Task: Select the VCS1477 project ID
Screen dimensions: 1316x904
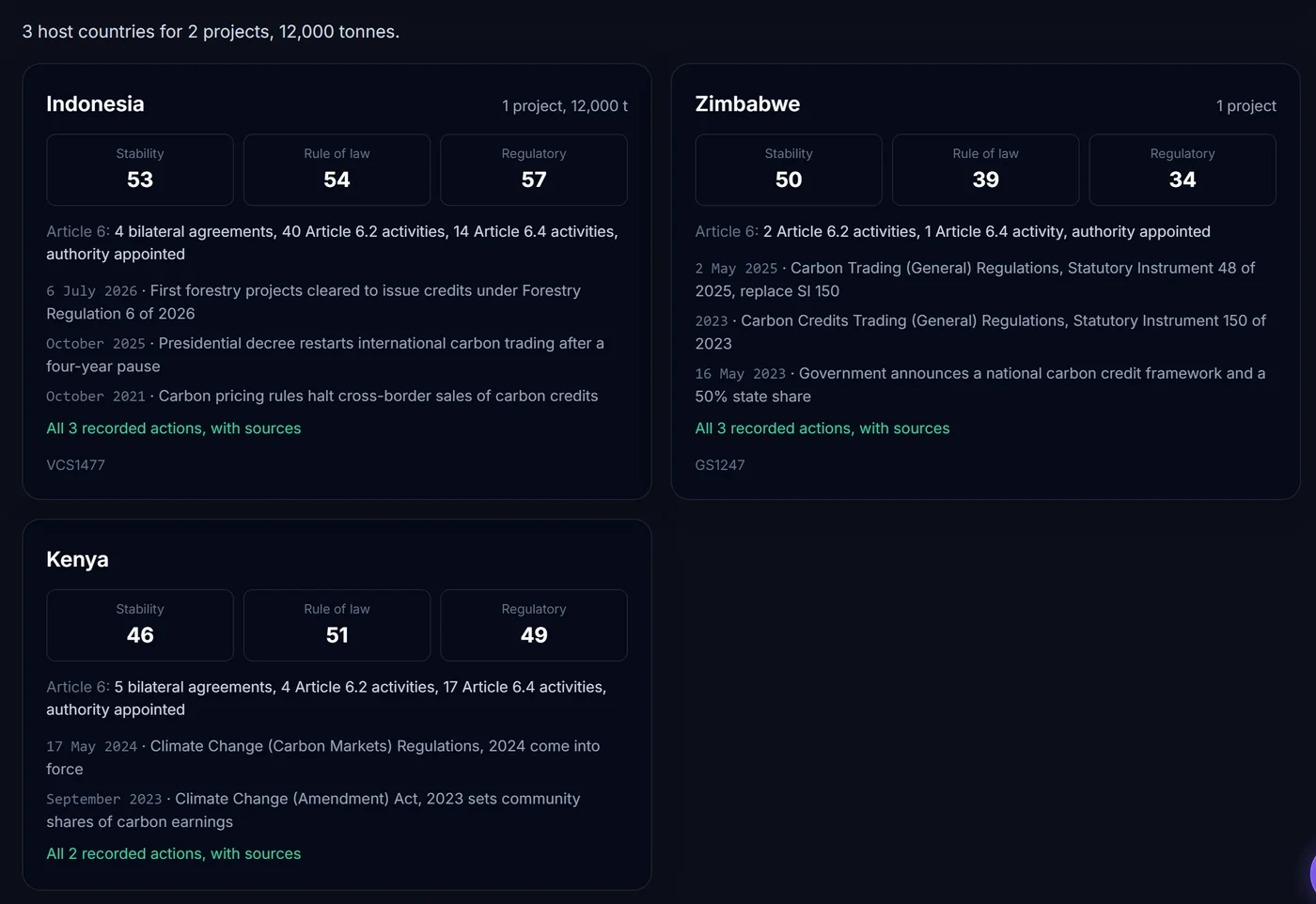Action: coord(75,465)
